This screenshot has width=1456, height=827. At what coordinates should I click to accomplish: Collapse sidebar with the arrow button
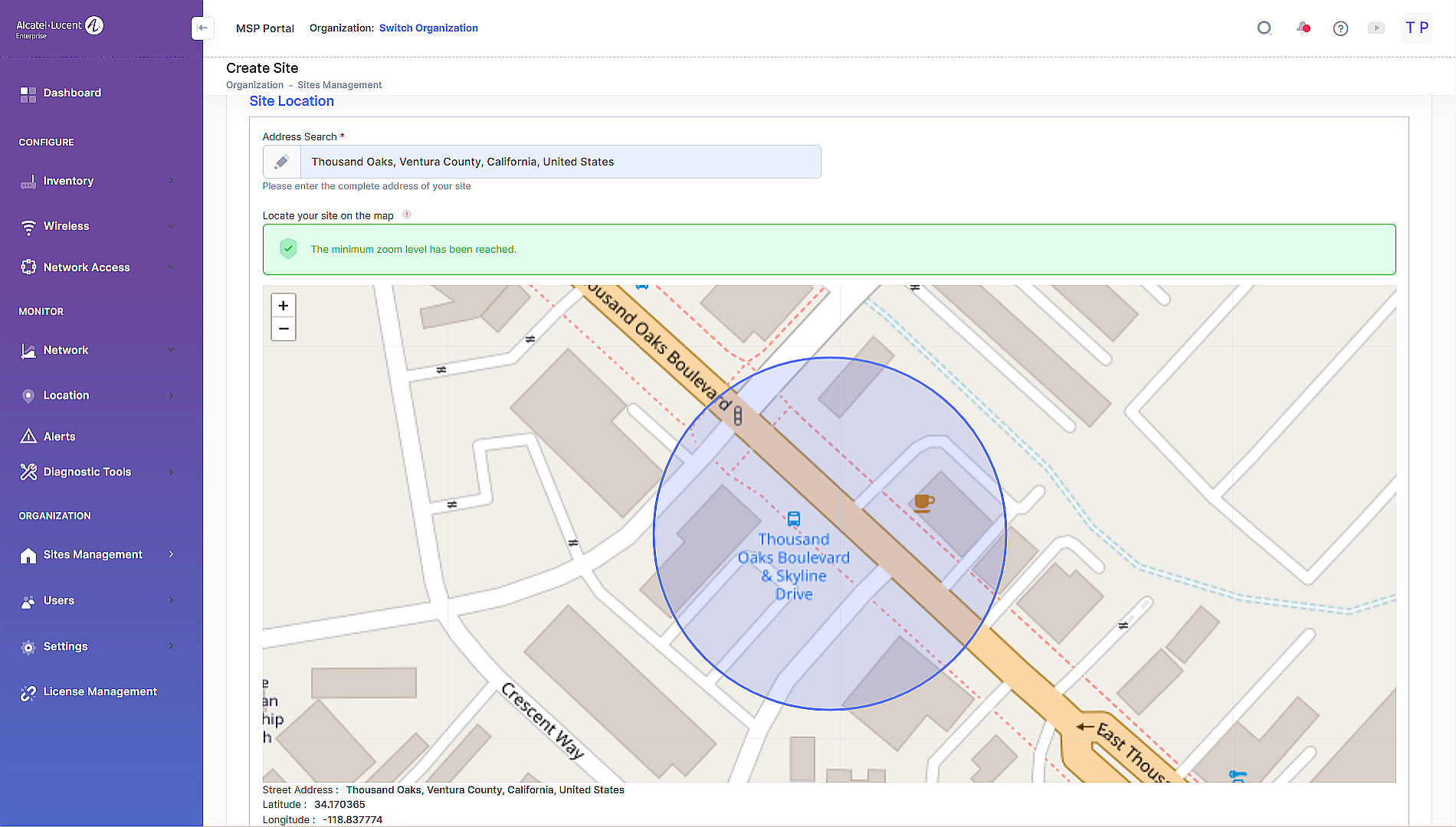[202, 28]
